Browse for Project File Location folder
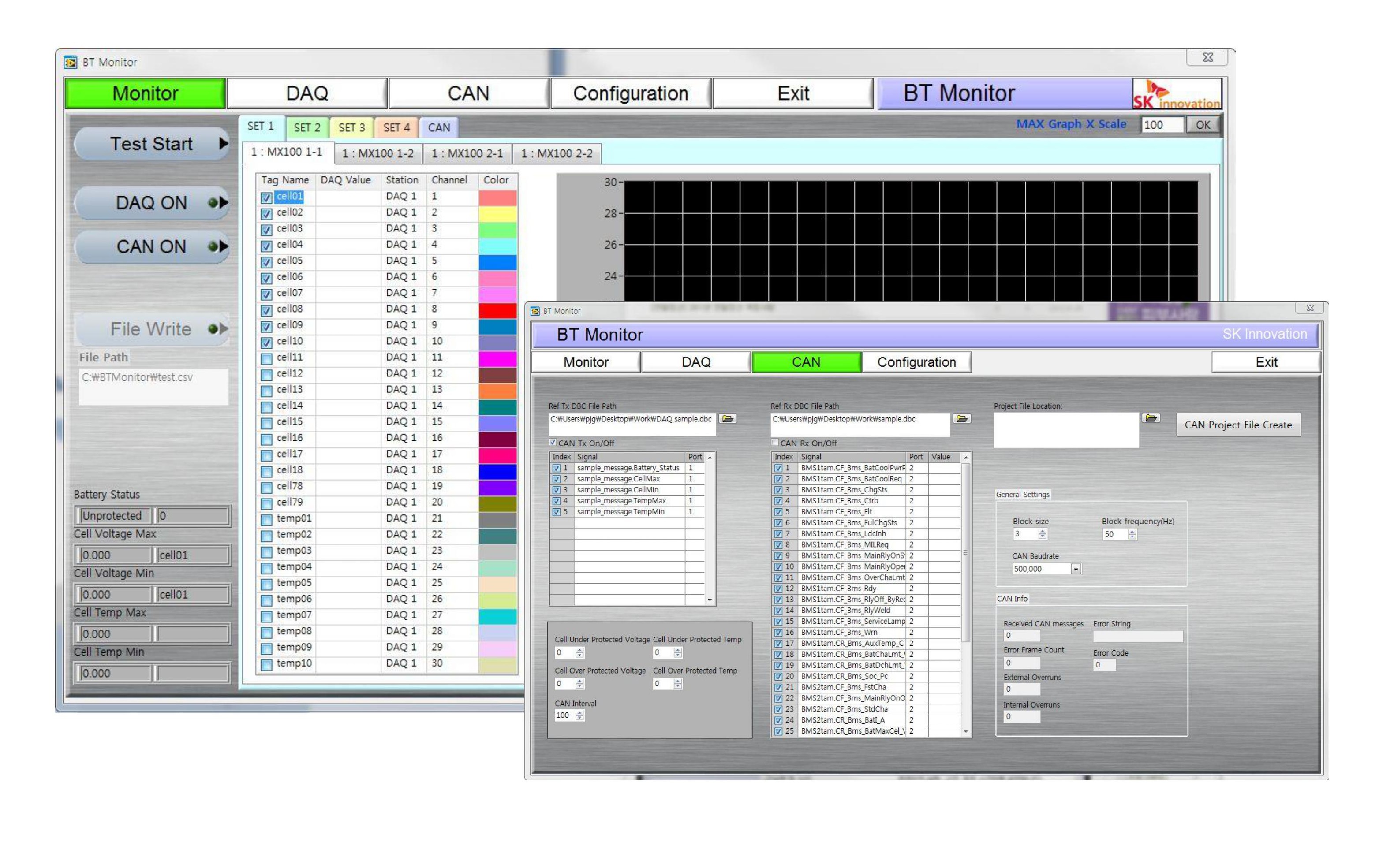This screenshot has width=1394, height=868. (1150, 418)
